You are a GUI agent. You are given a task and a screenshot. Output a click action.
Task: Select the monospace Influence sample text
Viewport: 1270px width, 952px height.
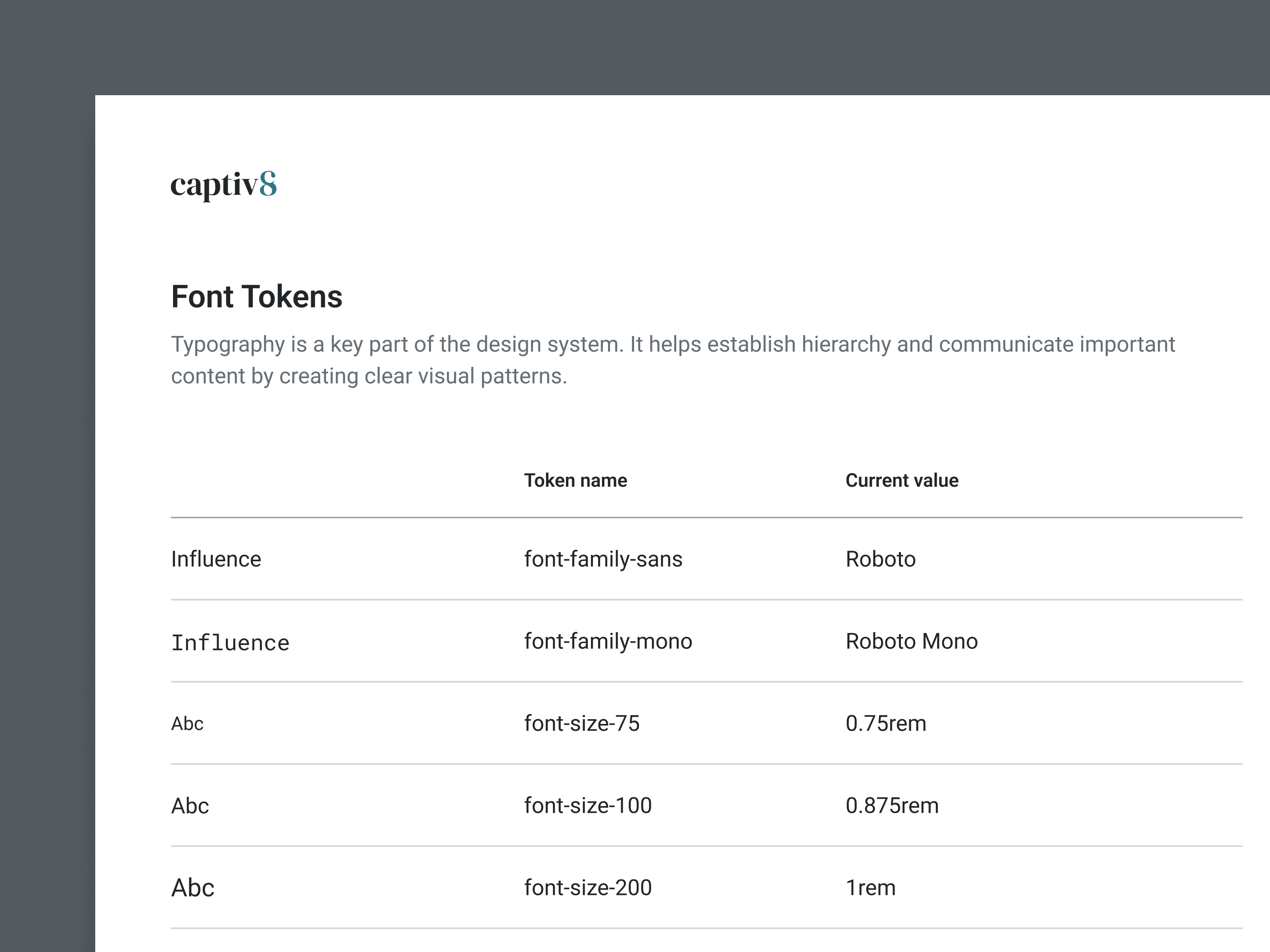coord(230,642)
